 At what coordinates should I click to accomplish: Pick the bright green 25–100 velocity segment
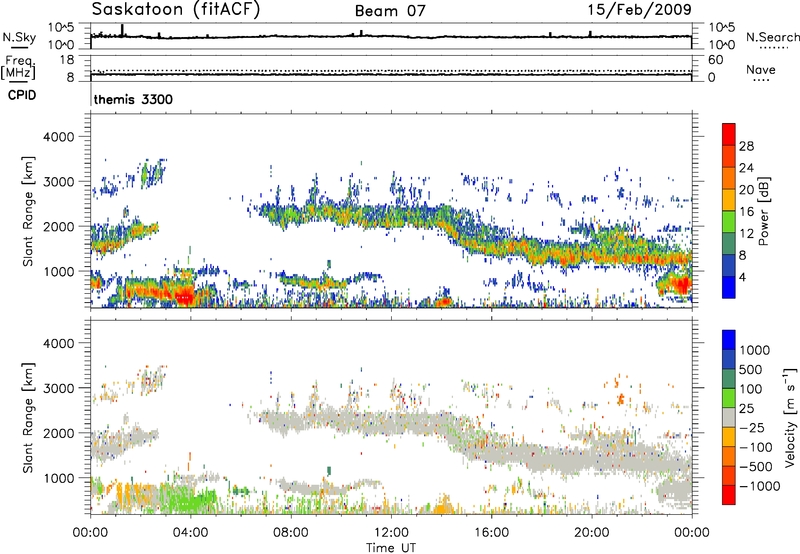[729, 398]
